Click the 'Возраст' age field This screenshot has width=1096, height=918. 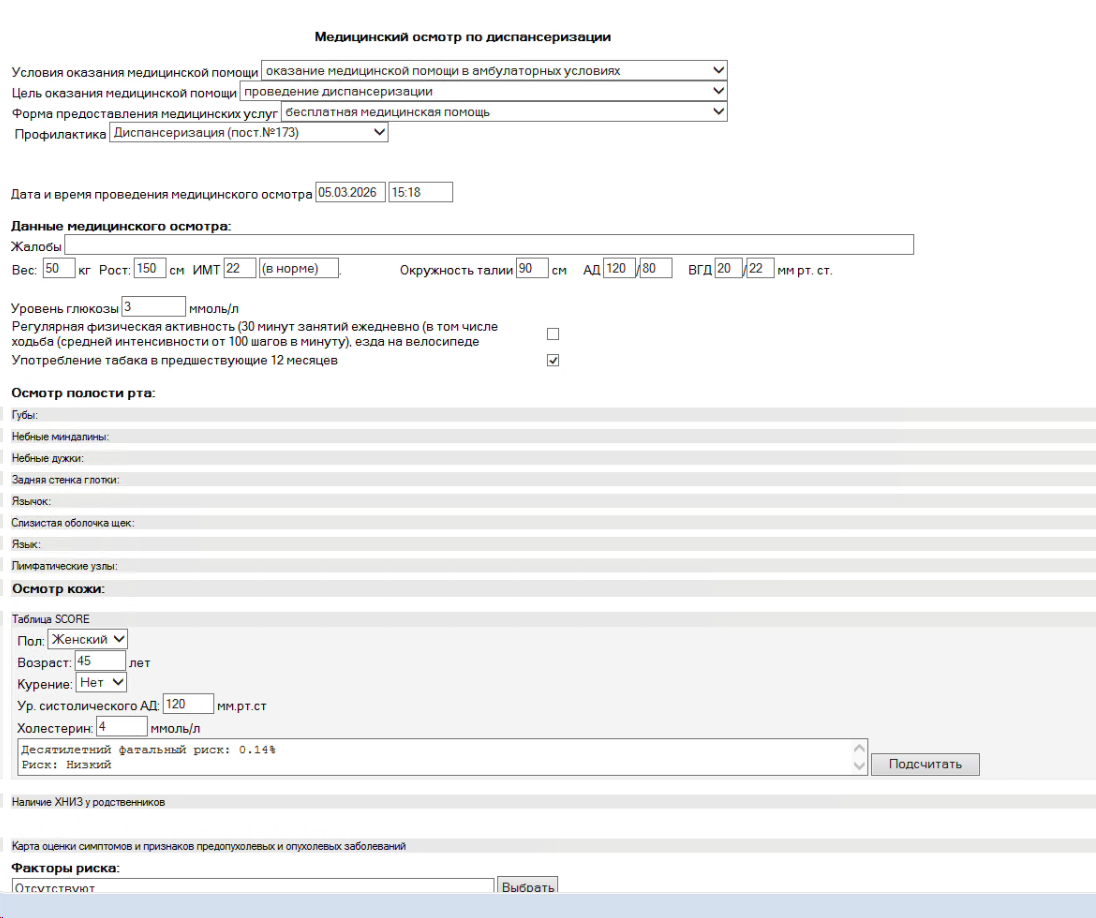100,661
